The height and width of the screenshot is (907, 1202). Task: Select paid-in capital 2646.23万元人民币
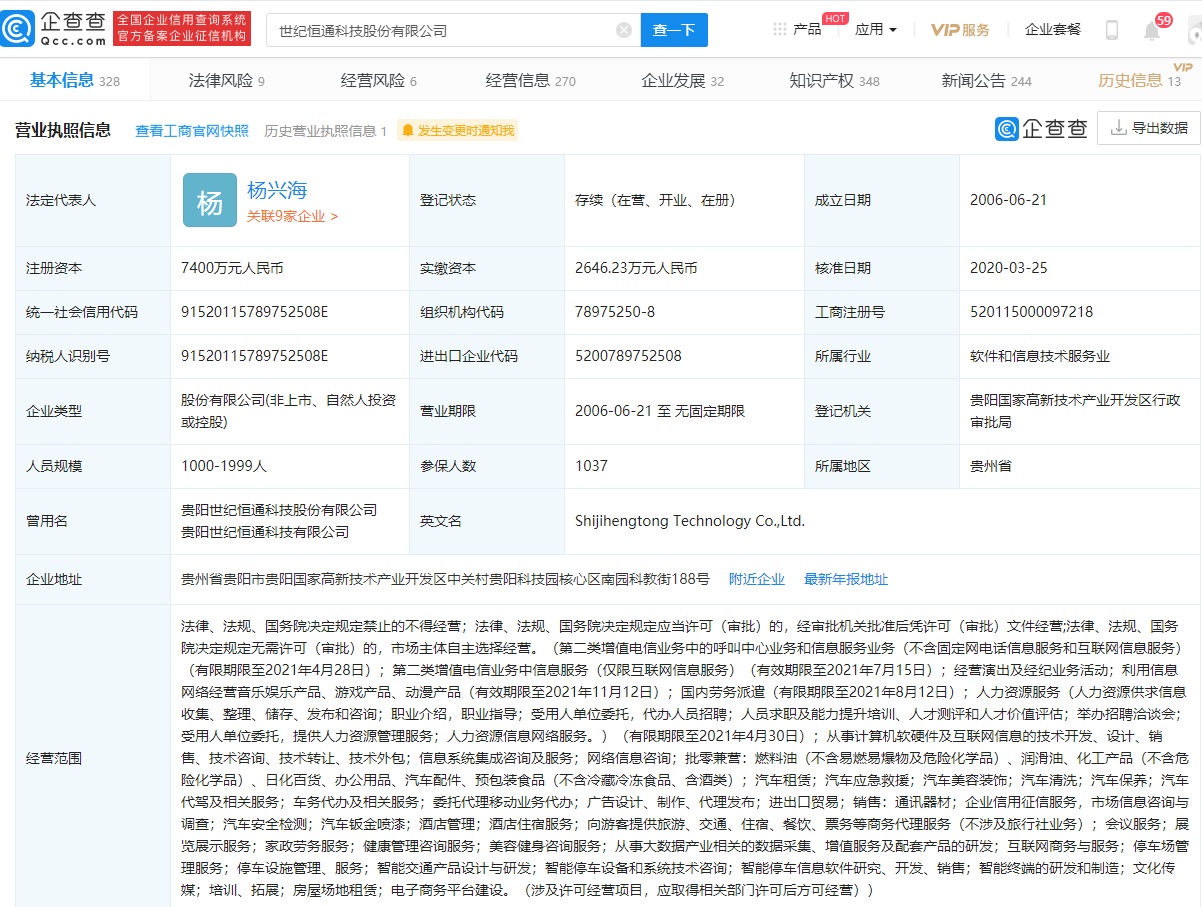point(636,268)
